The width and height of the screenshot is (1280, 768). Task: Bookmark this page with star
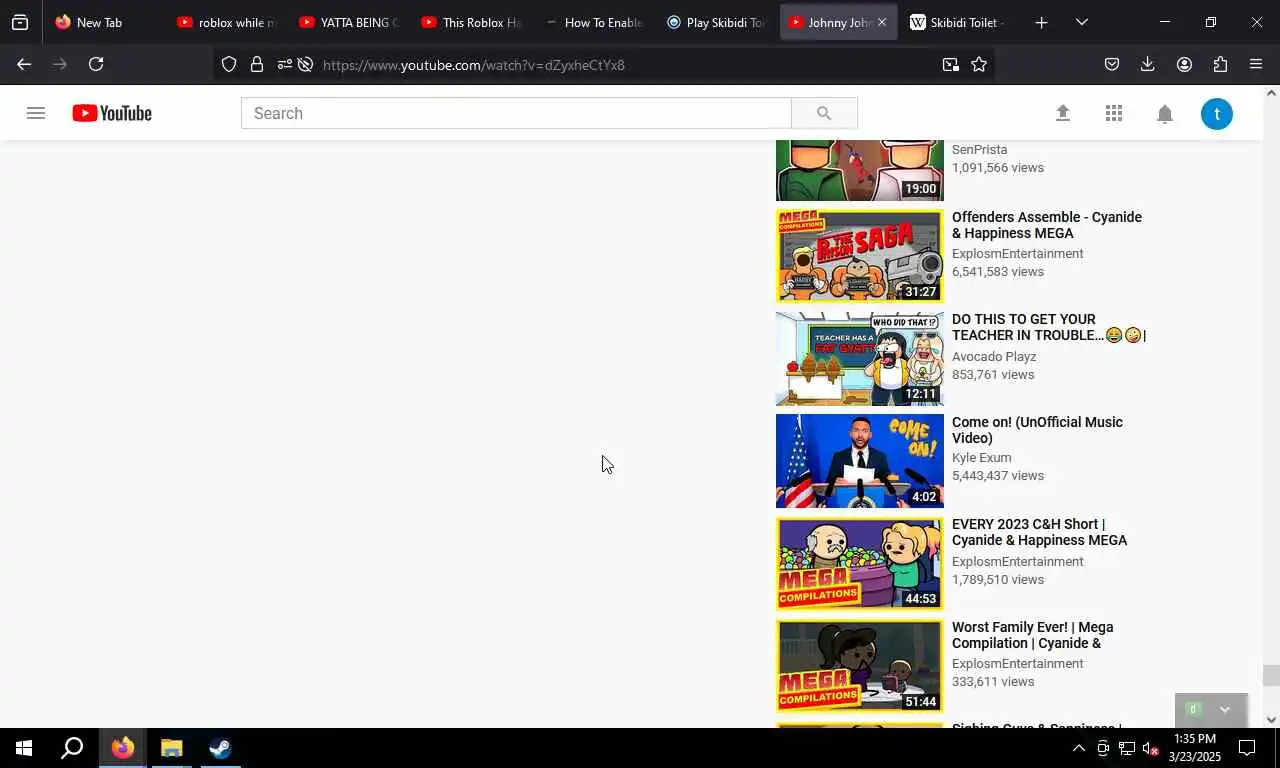coord(979,64)
